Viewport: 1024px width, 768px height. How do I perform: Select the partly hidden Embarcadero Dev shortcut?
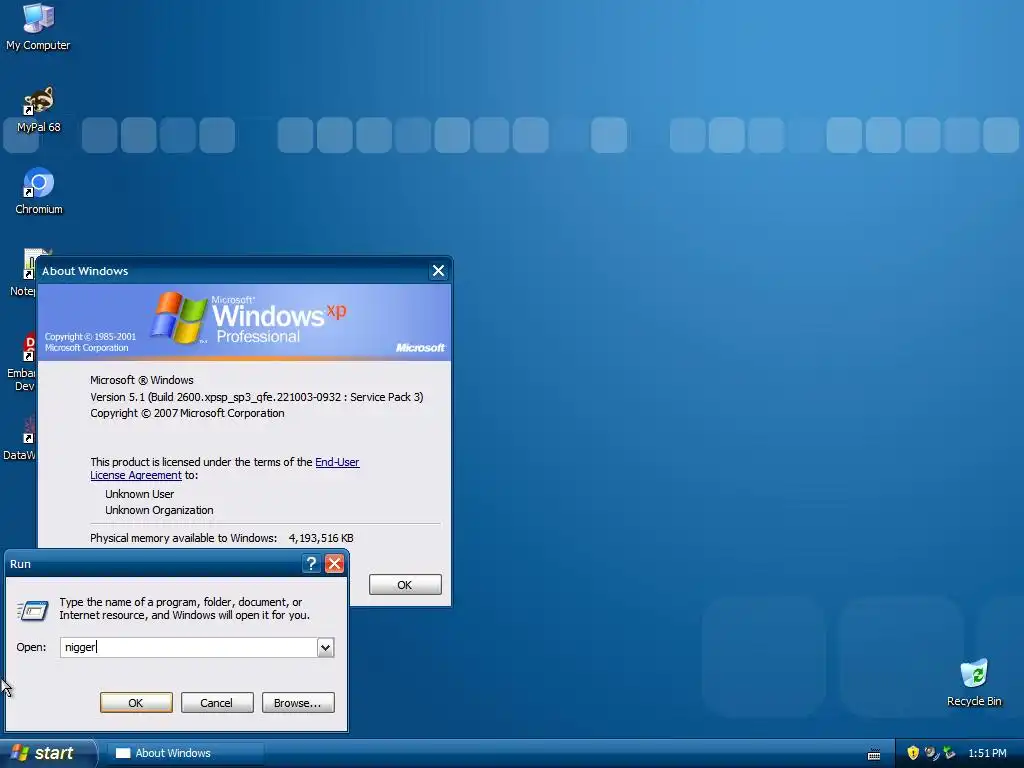pos(22,362)
